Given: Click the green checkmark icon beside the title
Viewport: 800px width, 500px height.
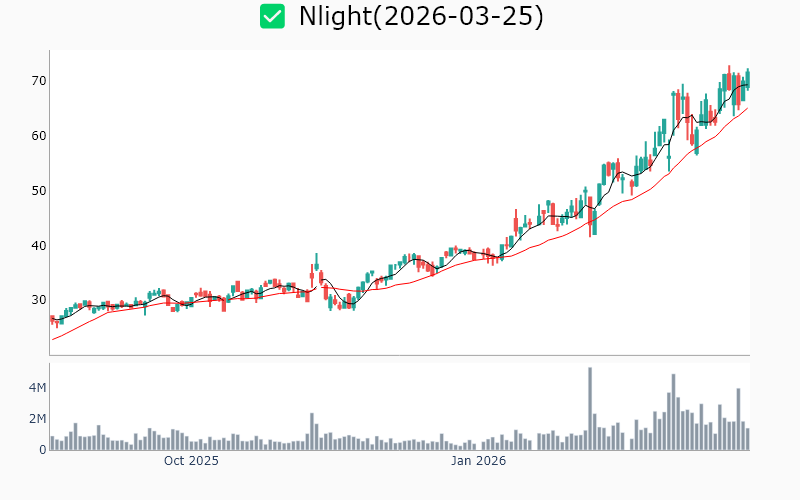Looking at the screenshot, I should click(272, 16).
